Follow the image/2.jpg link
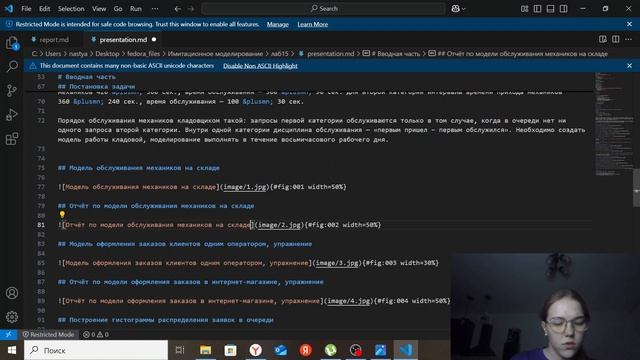This screenshot has width=640, height=360. click(x=279, y=225)
